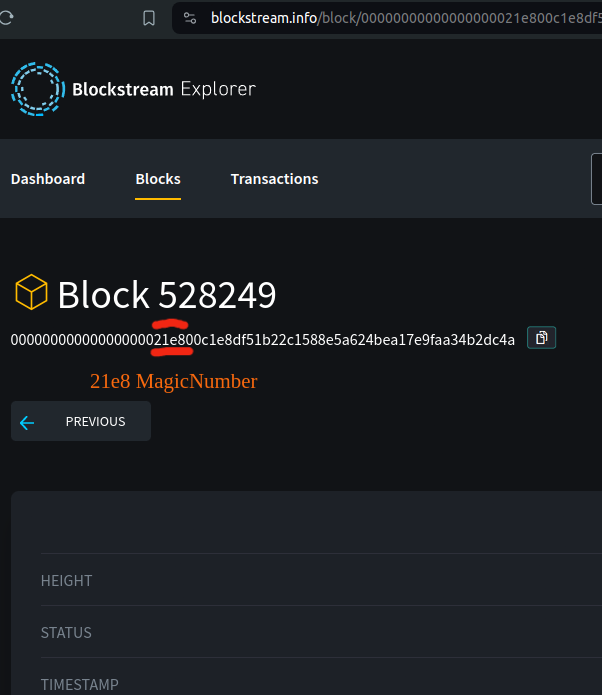The height and width of the screenshot is (695, 602).
Task: Click the blockstream.info URL address field
Action: [400, 18]
